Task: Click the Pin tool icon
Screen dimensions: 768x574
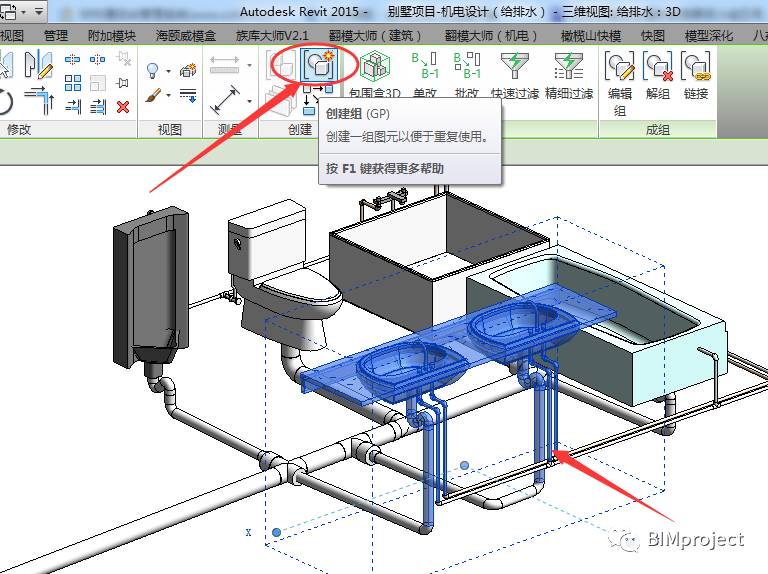Action: click(x=123, y=83)
